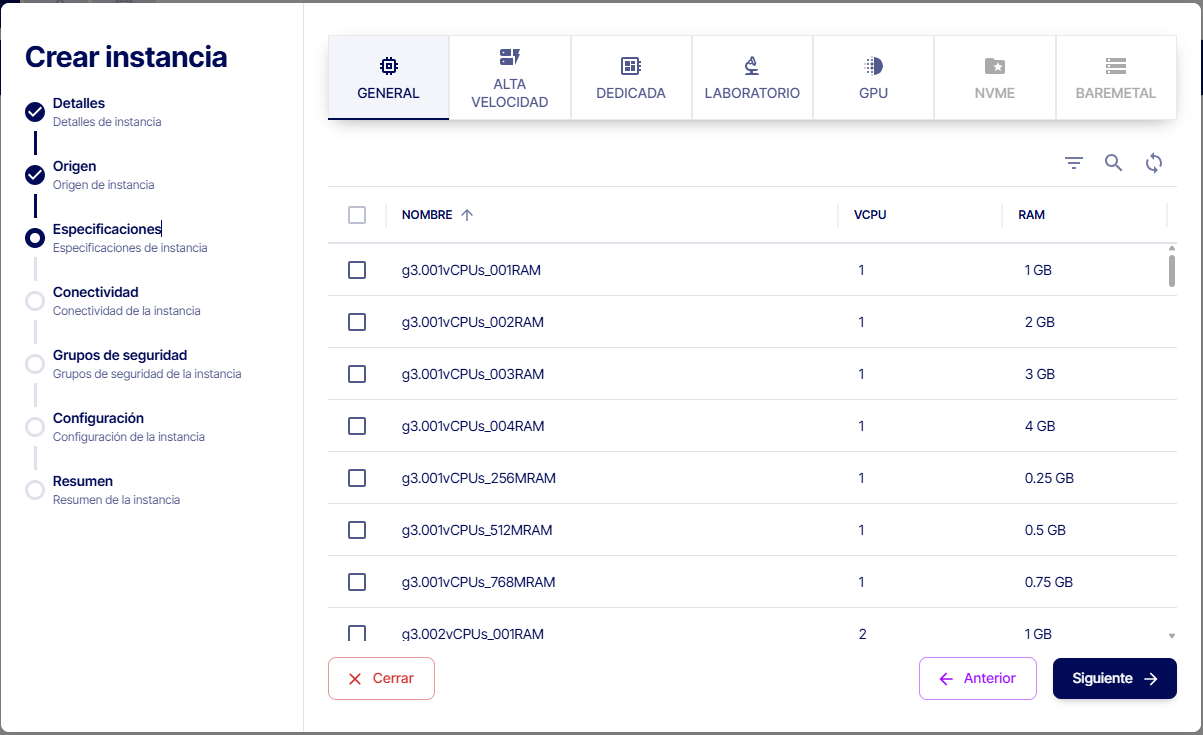Image resolution: width=1203 pixels, height=735 pixels.
Task: Click the Detalles step checkmark icon
Action: (35, 112)
